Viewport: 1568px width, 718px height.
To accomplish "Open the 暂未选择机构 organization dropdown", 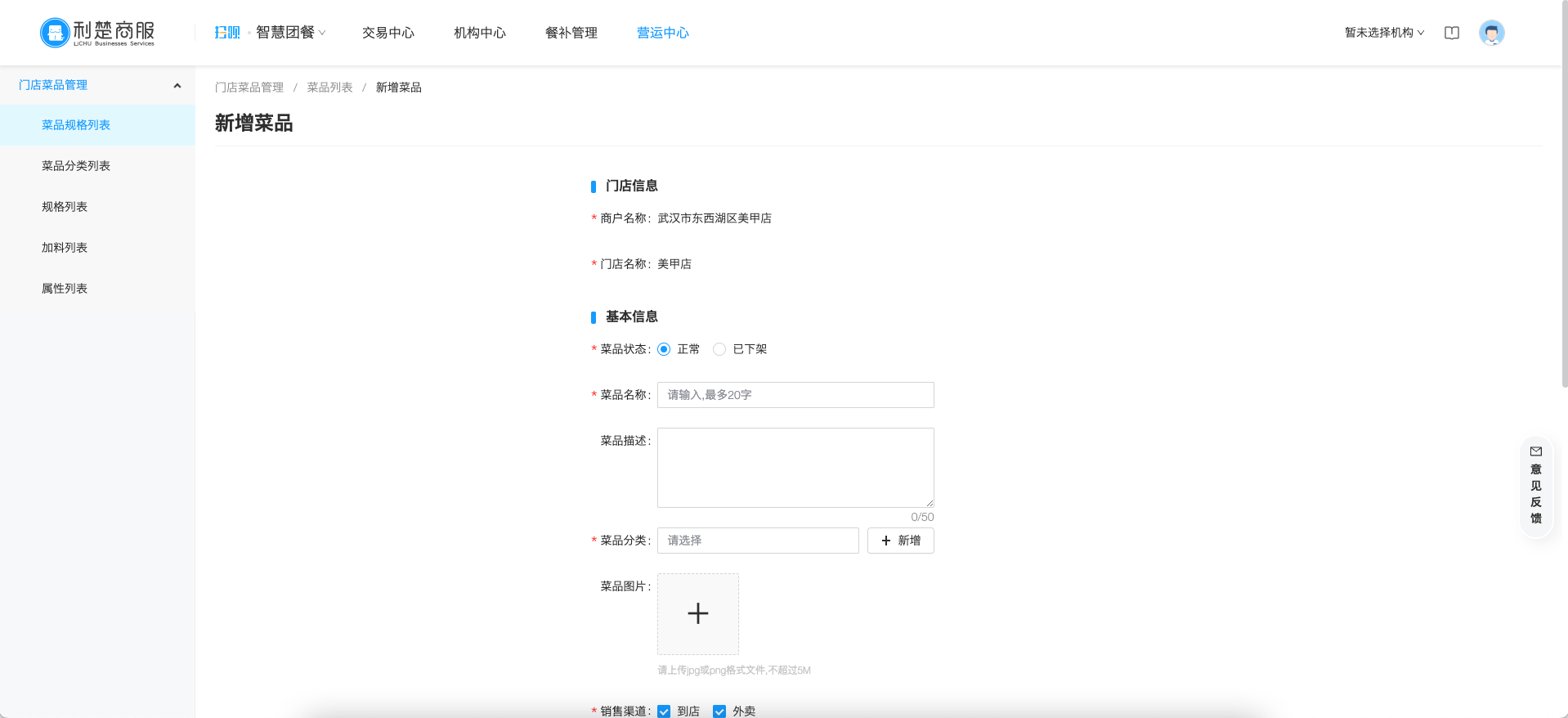I will [x=1384, y=33].
